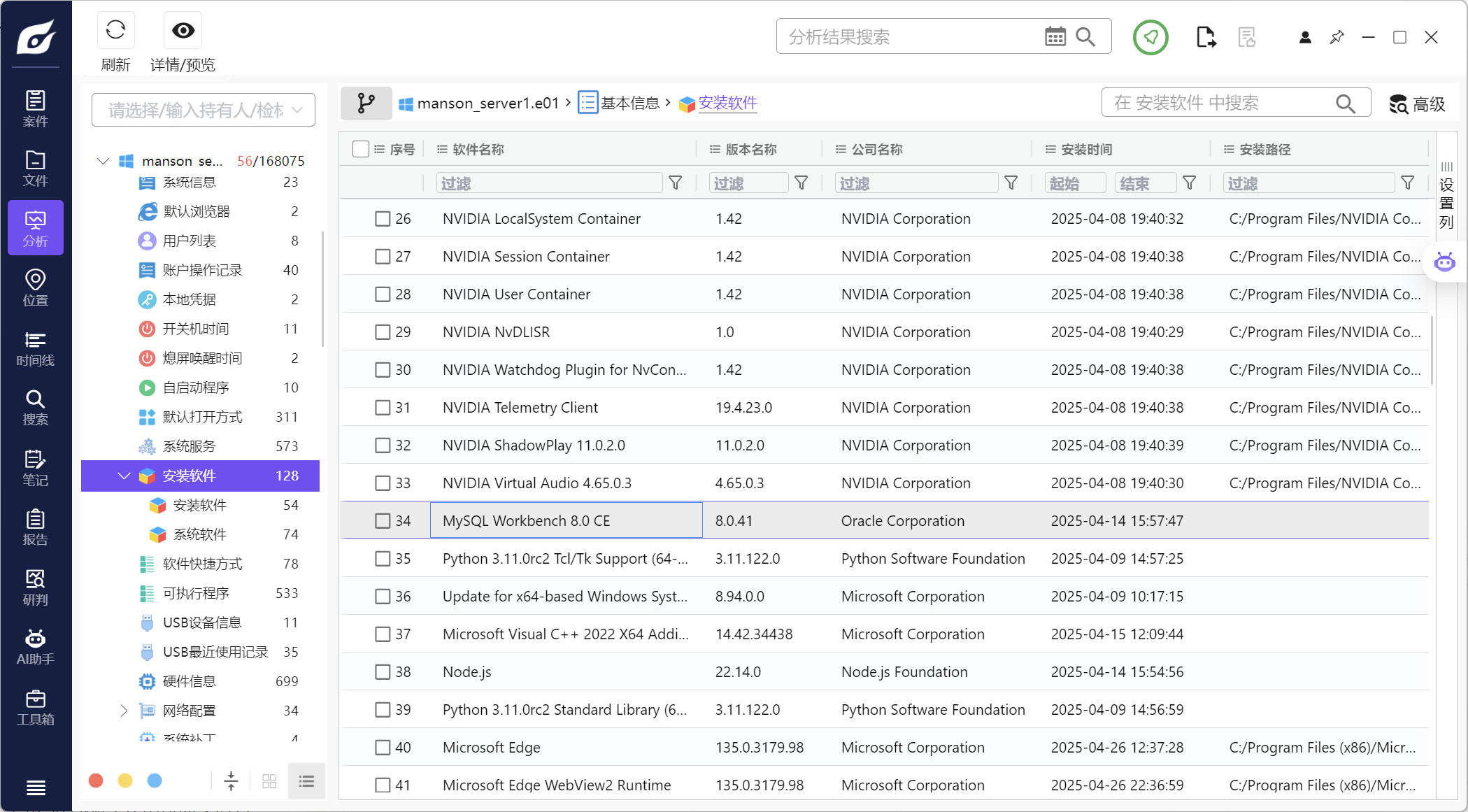This screenshot has width=1468, height=812.
Task: Check the box for row 34 MySQL Workbench
Action: (x=383, y=521)
